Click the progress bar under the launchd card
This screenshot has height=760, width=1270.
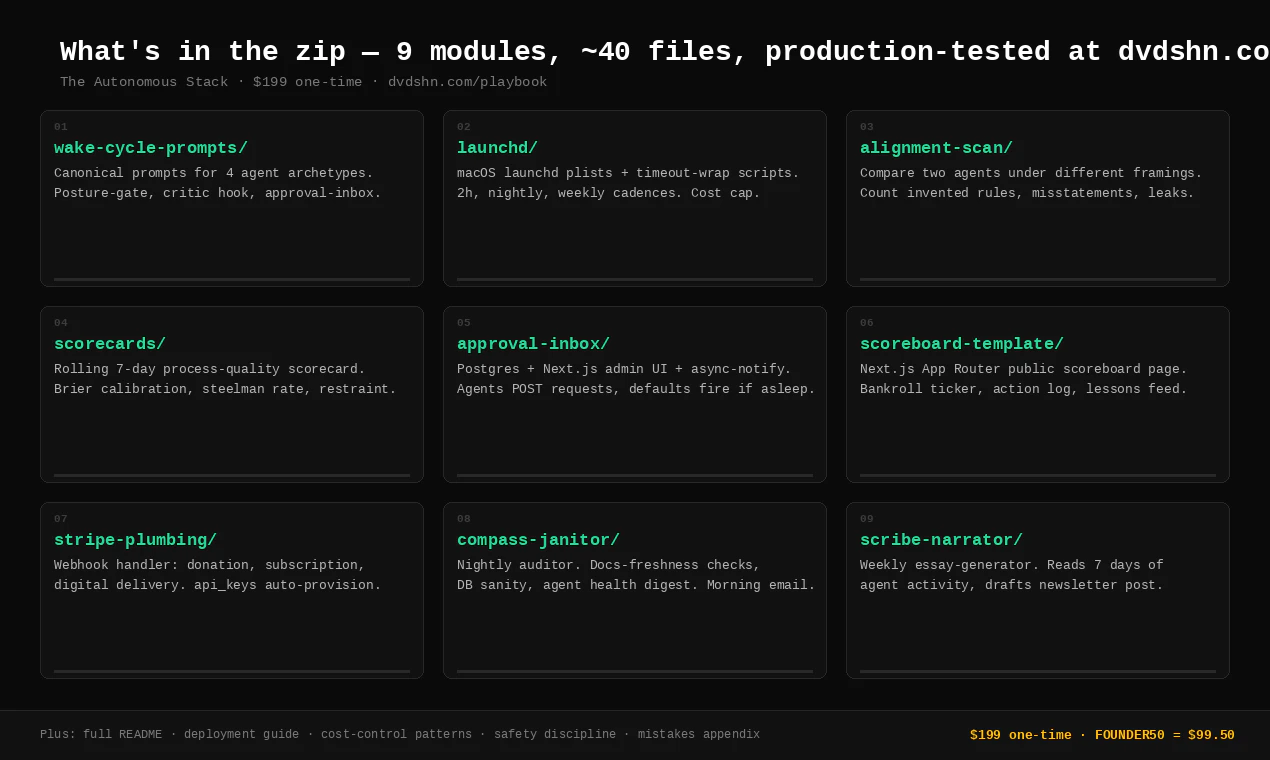click(635, 278)
